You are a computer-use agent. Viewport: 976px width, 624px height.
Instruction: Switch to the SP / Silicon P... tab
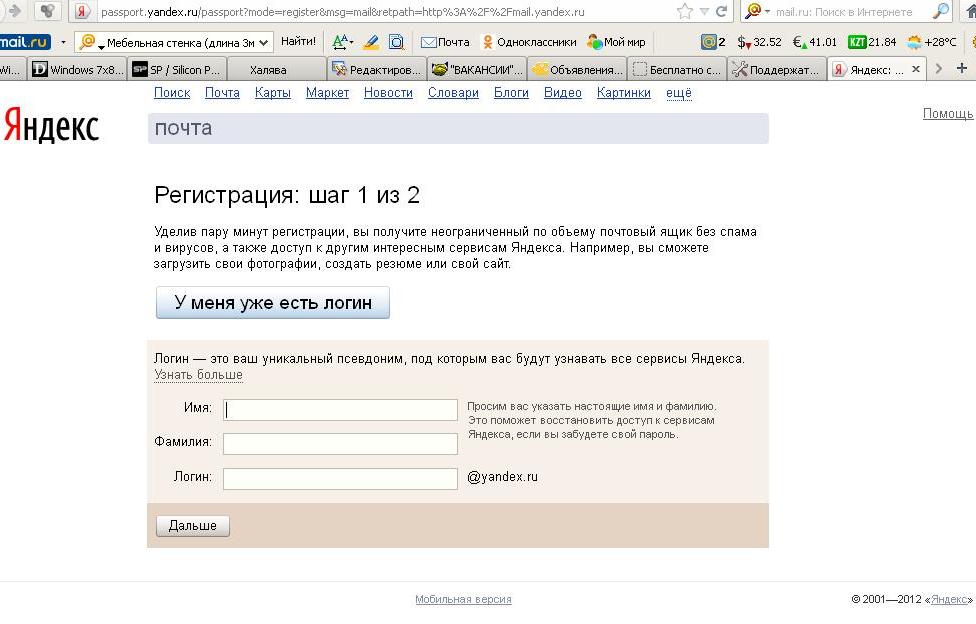177,69
